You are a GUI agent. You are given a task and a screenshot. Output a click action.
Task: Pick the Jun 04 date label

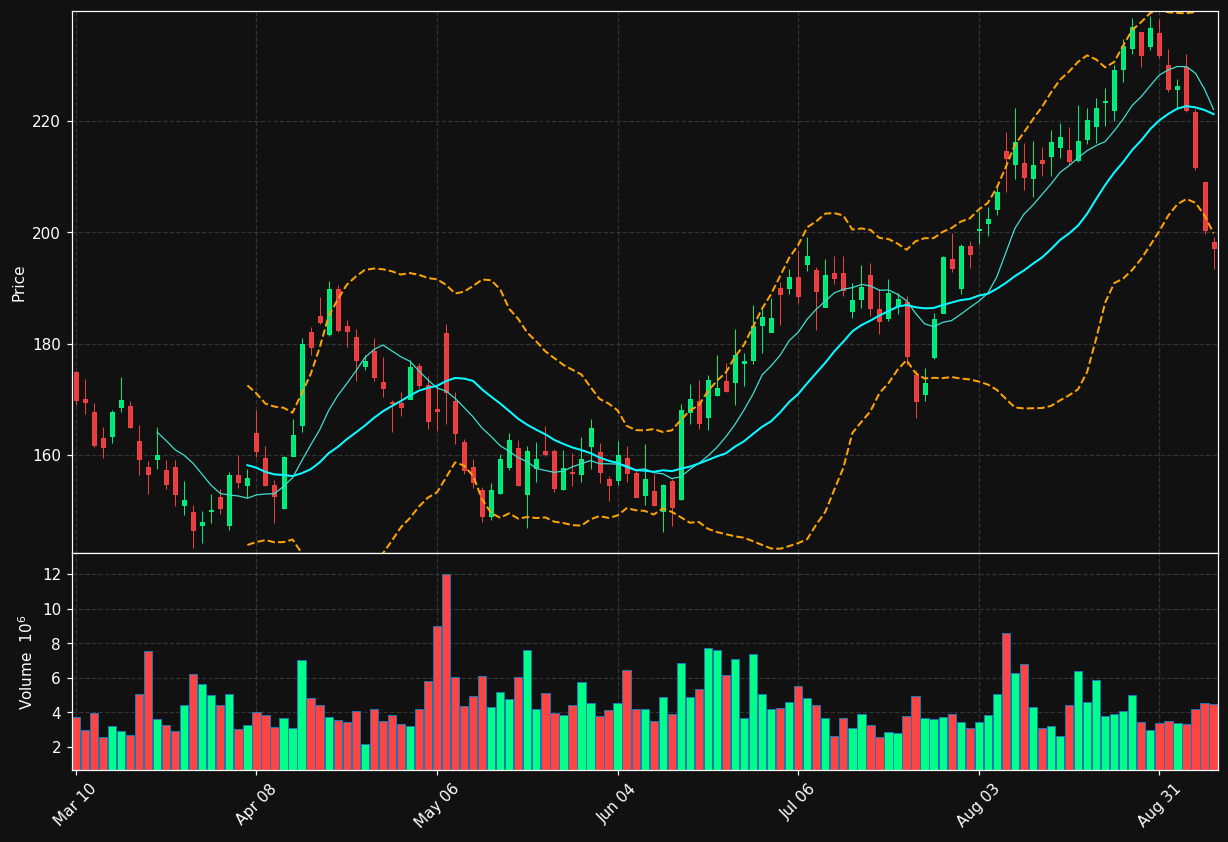(x=616, y=805)
